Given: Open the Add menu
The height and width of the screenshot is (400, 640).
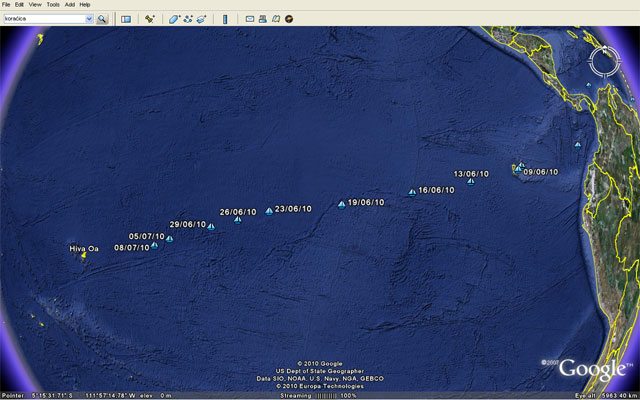Looking at the screenshot, I should 70,4.
